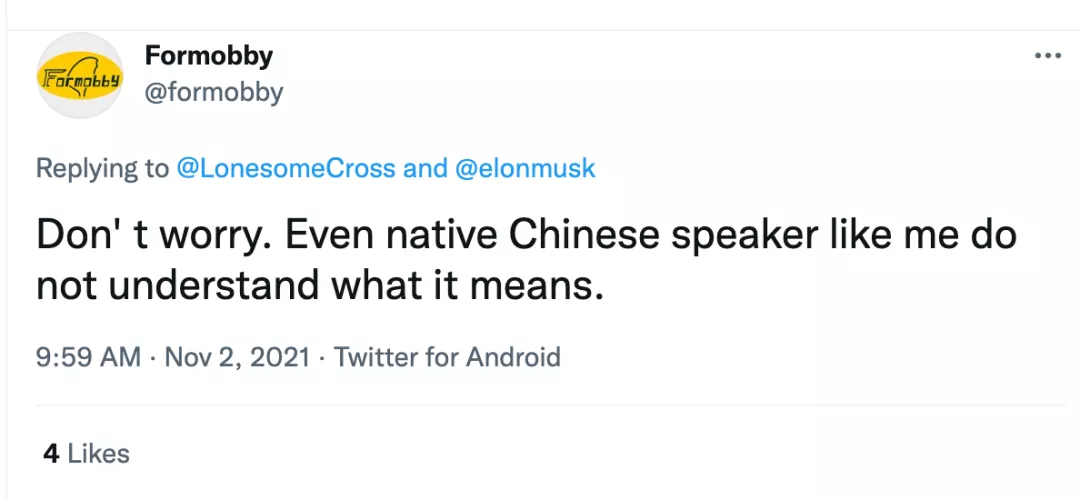Image resolution: width=1080 pixels, height=500 pixels.
Task: View the 4 Likes list
Action: click(x=86, y=453)
